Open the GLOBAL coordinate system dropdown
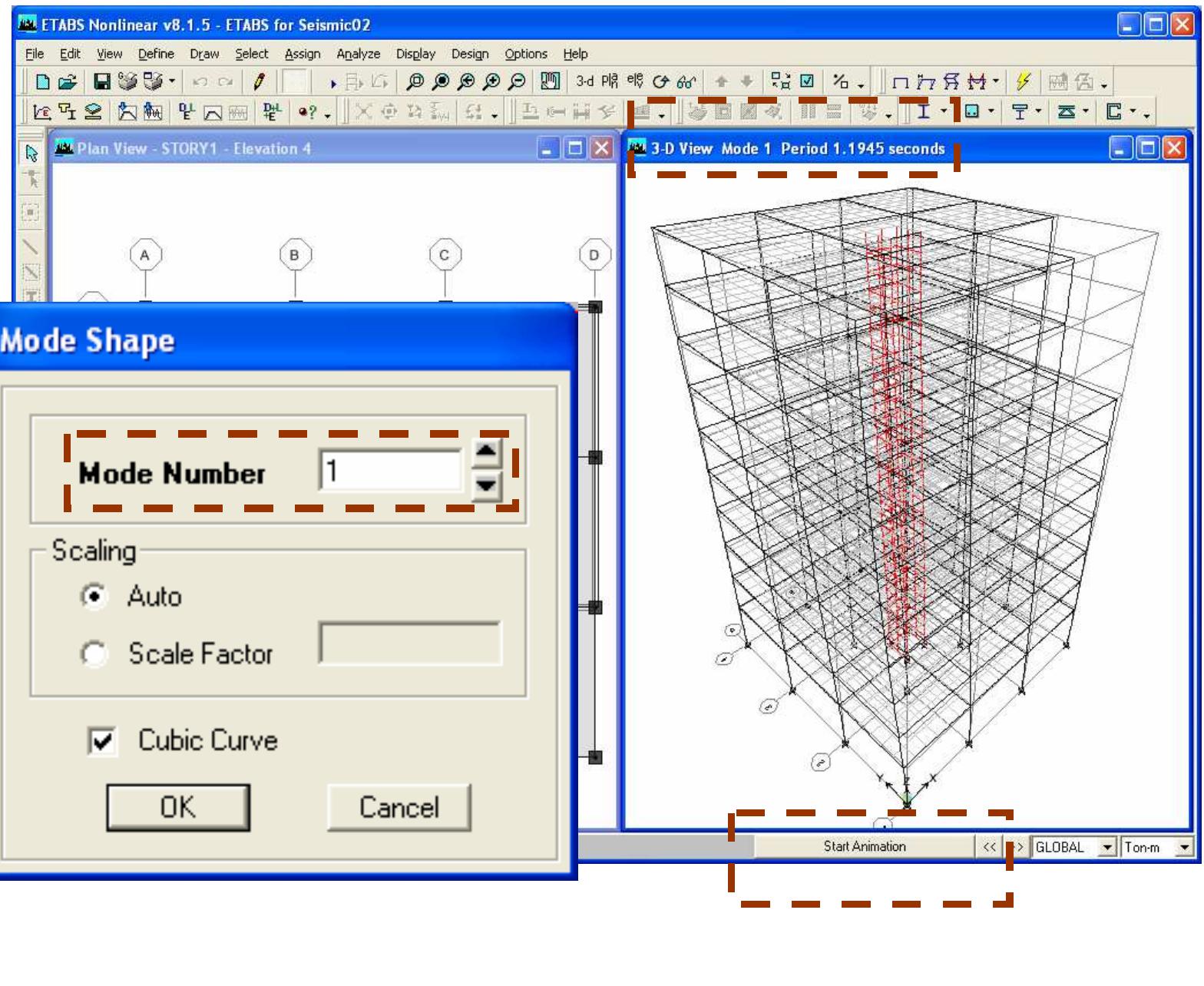Image resolution: width=1204 pixels, height=986 pixels. pos(1106,847)
